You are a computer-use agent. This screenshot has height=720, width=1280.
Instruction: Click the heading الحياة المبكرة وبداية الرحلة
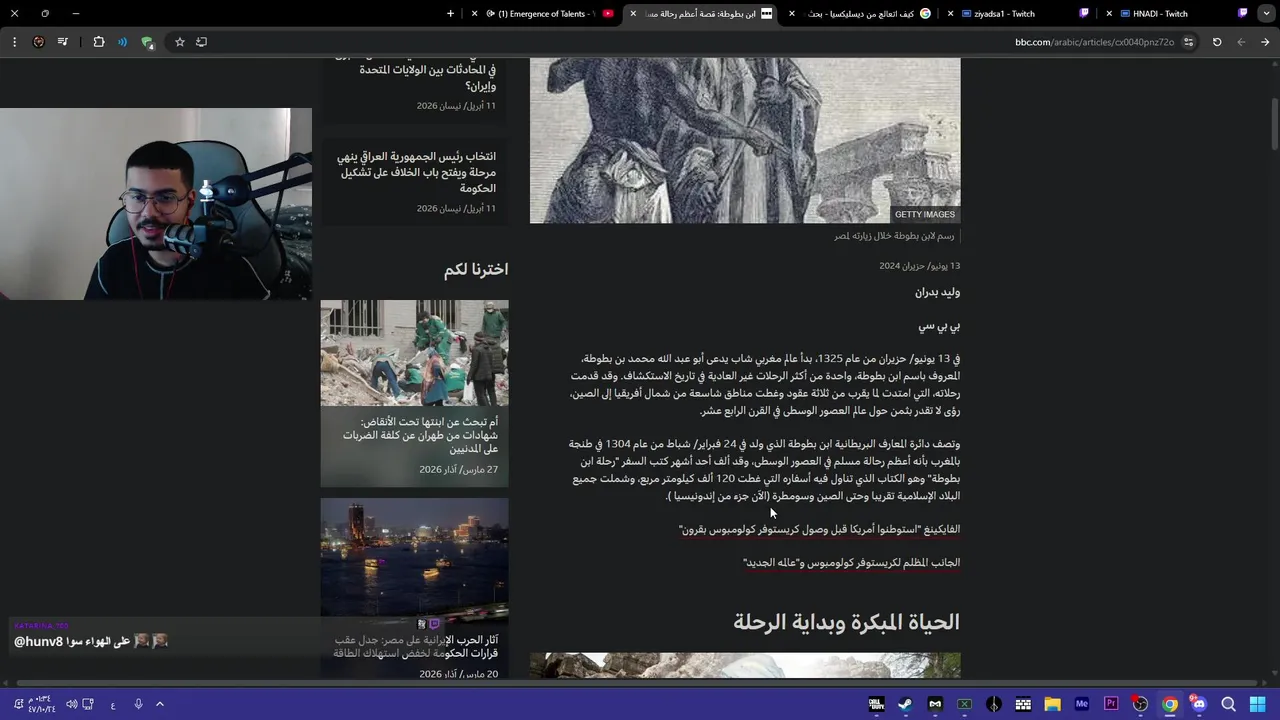[846, 622]
